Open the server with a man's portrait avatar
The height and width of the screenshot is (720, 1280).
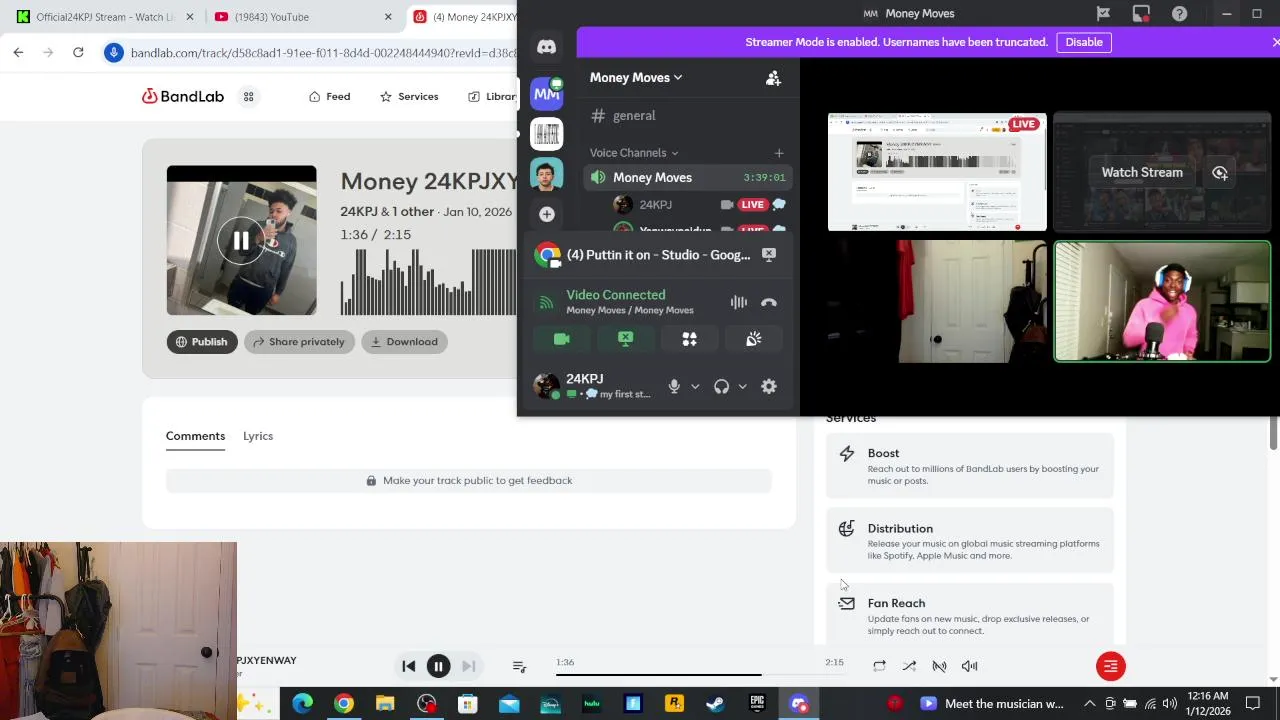click(x=546, y=174)
